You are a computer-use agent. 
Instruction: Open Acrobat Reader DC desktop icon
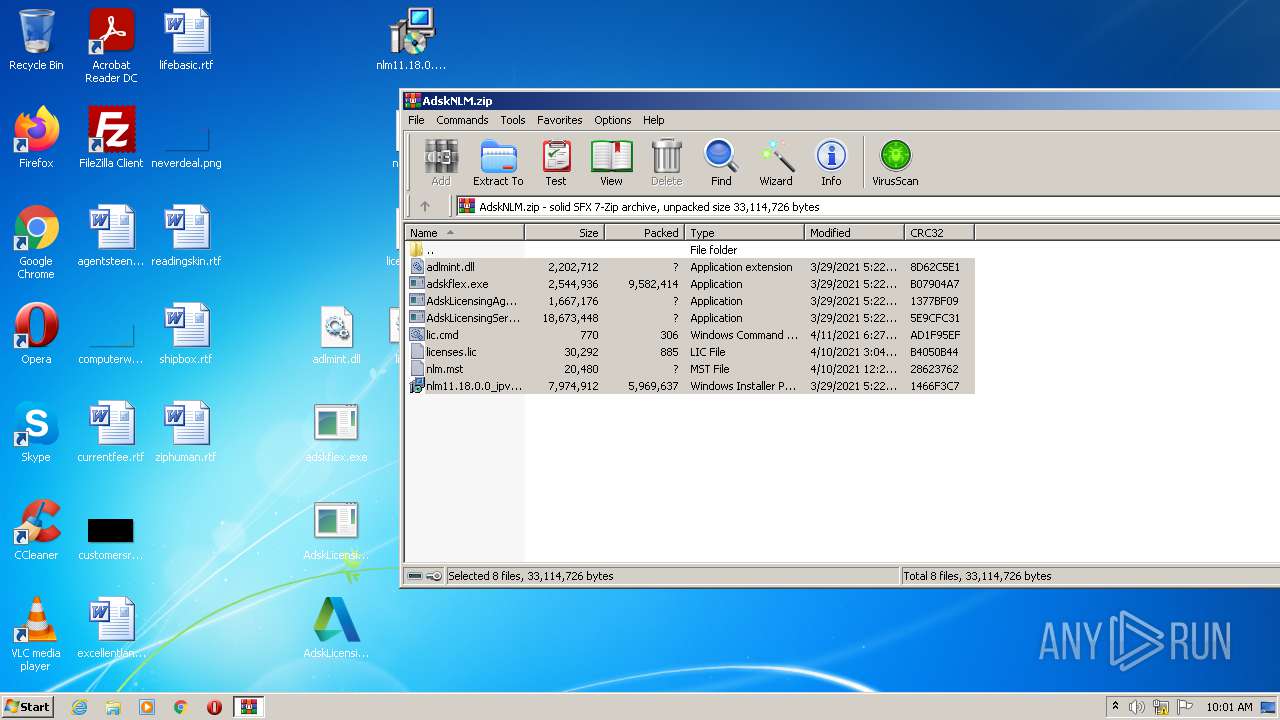111,46
